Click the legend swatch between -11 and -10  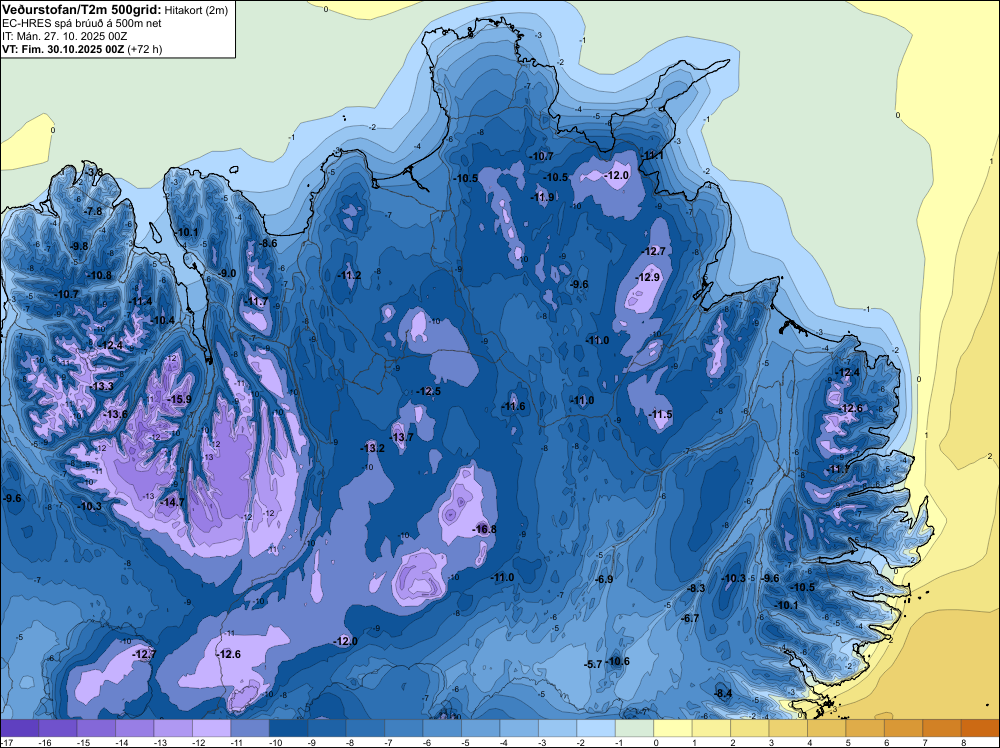click(x=250, y=728)
